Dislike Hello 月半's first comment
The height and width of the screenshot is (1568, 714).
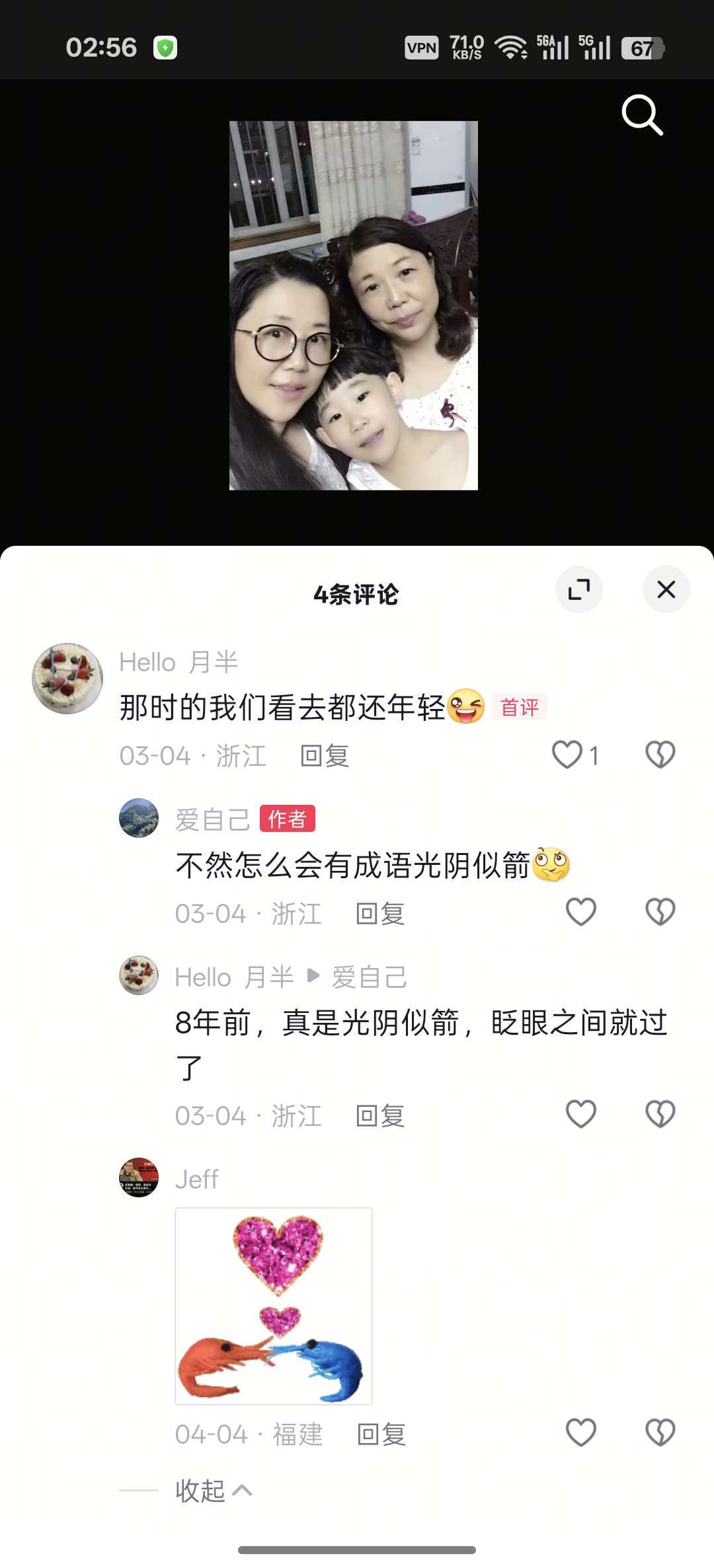click(660, 755)
